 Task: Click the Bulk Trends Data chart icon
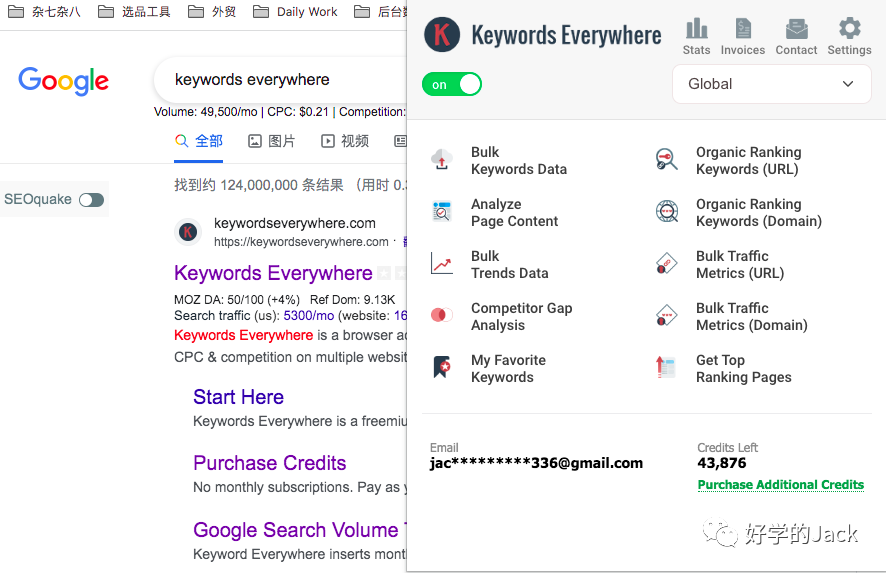pyautogui.click(x=441, y=264)
